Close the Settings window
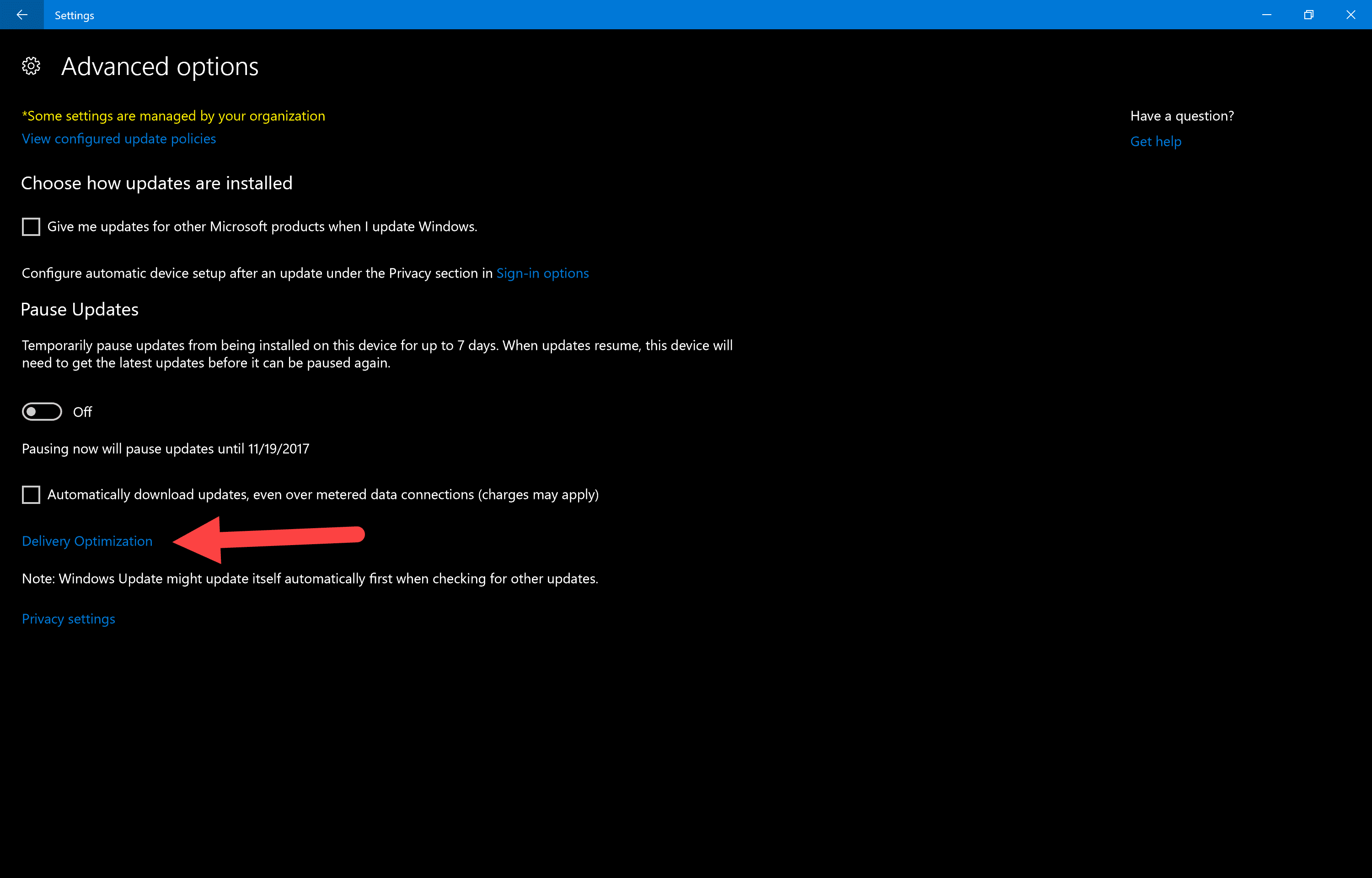The image size is (1372, 878). (1351, 15)
